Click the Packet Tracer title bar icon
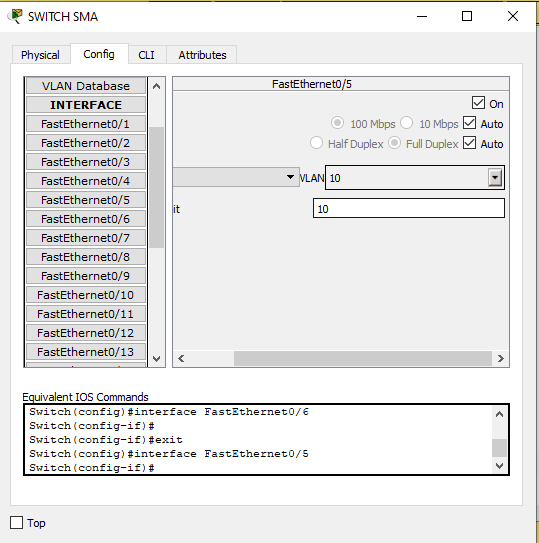 point(15,16)
